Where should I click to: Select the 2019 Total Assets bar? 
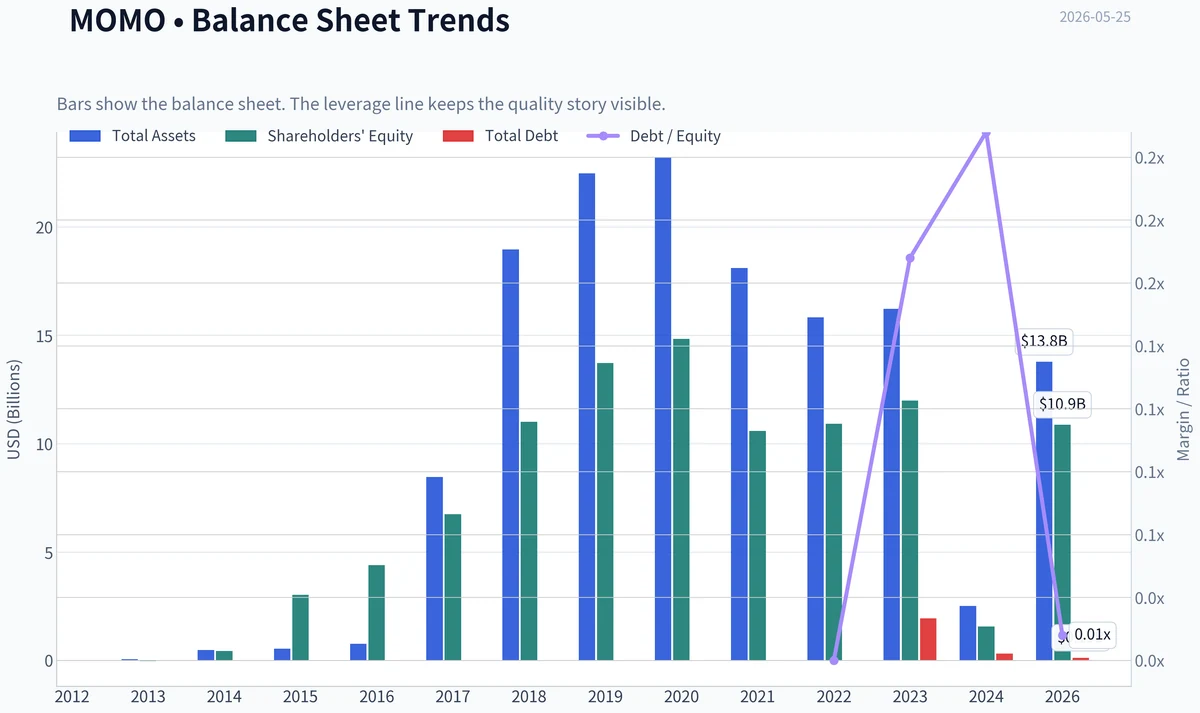click(x=586, y=417)
